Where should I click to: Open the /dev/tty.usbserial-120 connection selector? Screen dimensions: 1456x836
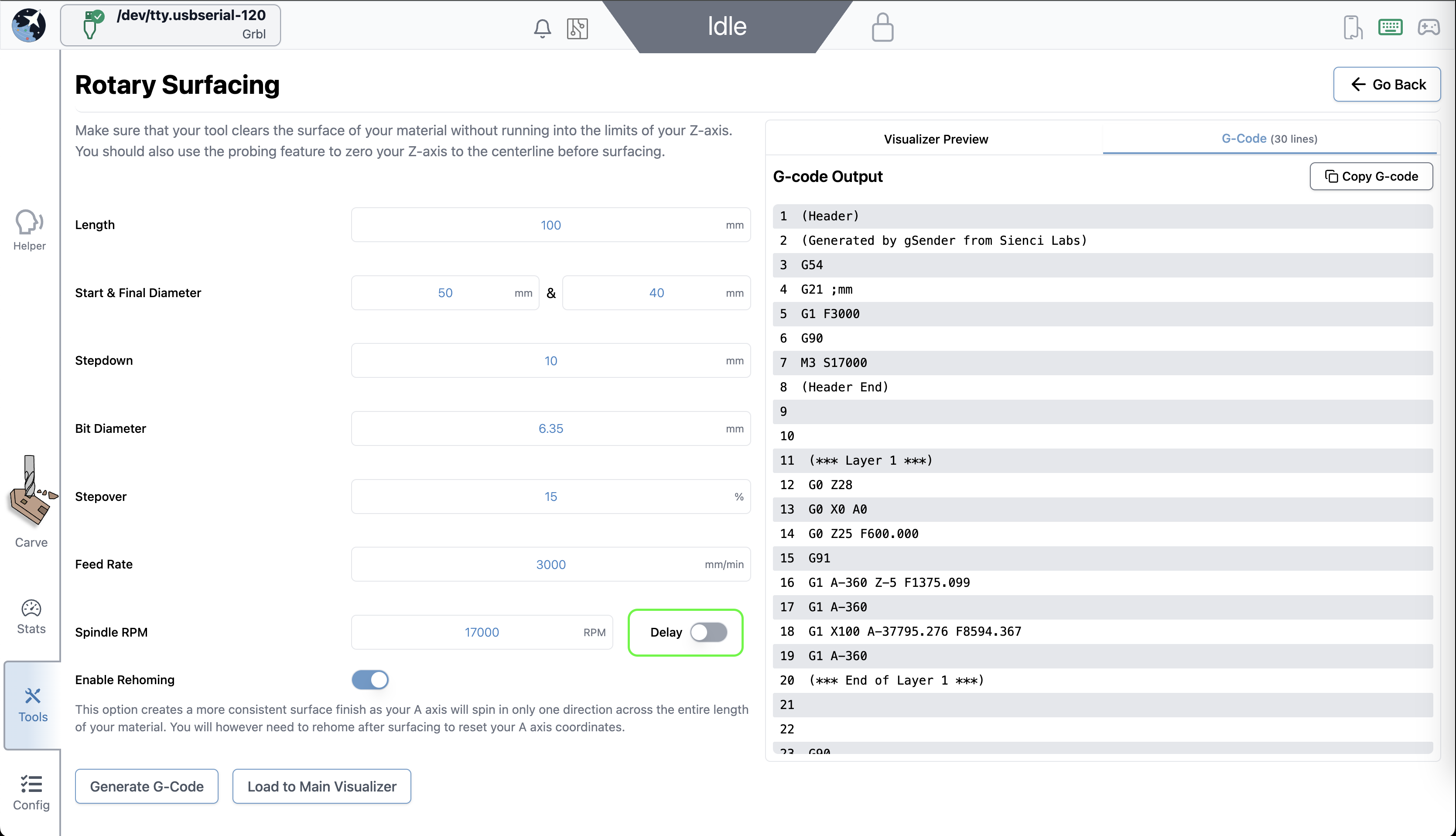pos(171,25)
